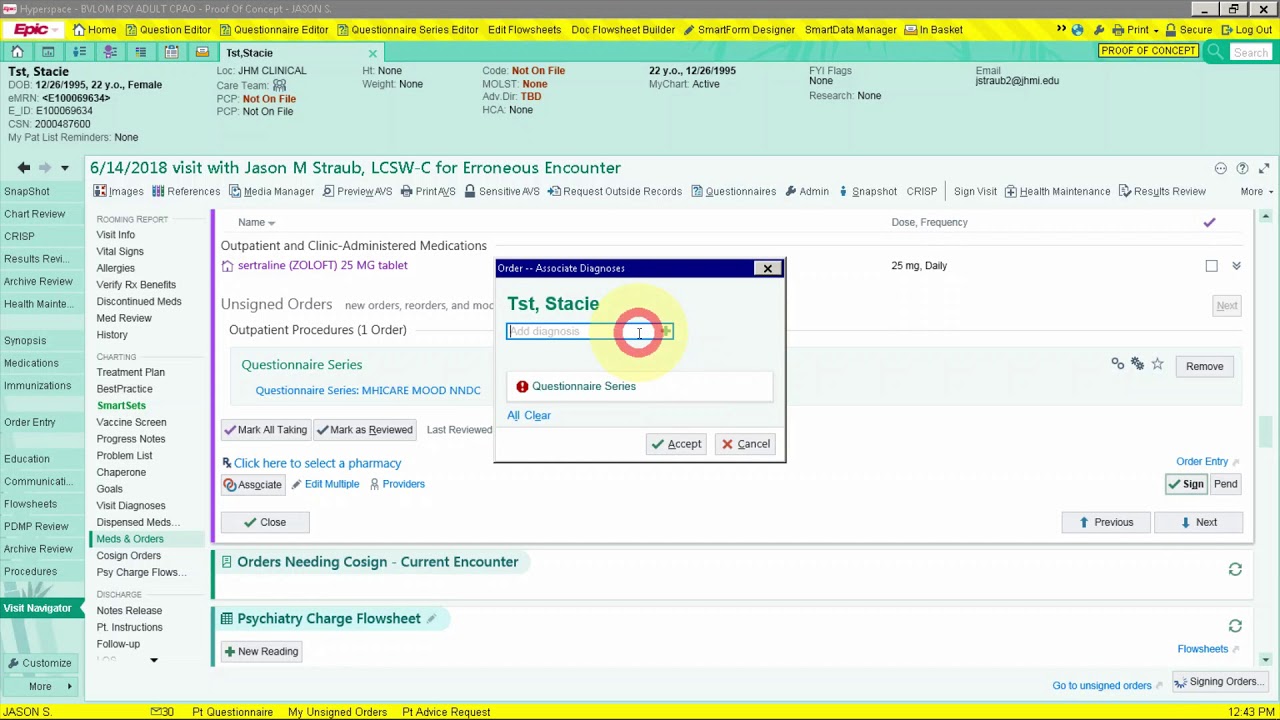1280x720 pixels.
Task: Open Questionnaire Series Editor
Action: (407, 30)
